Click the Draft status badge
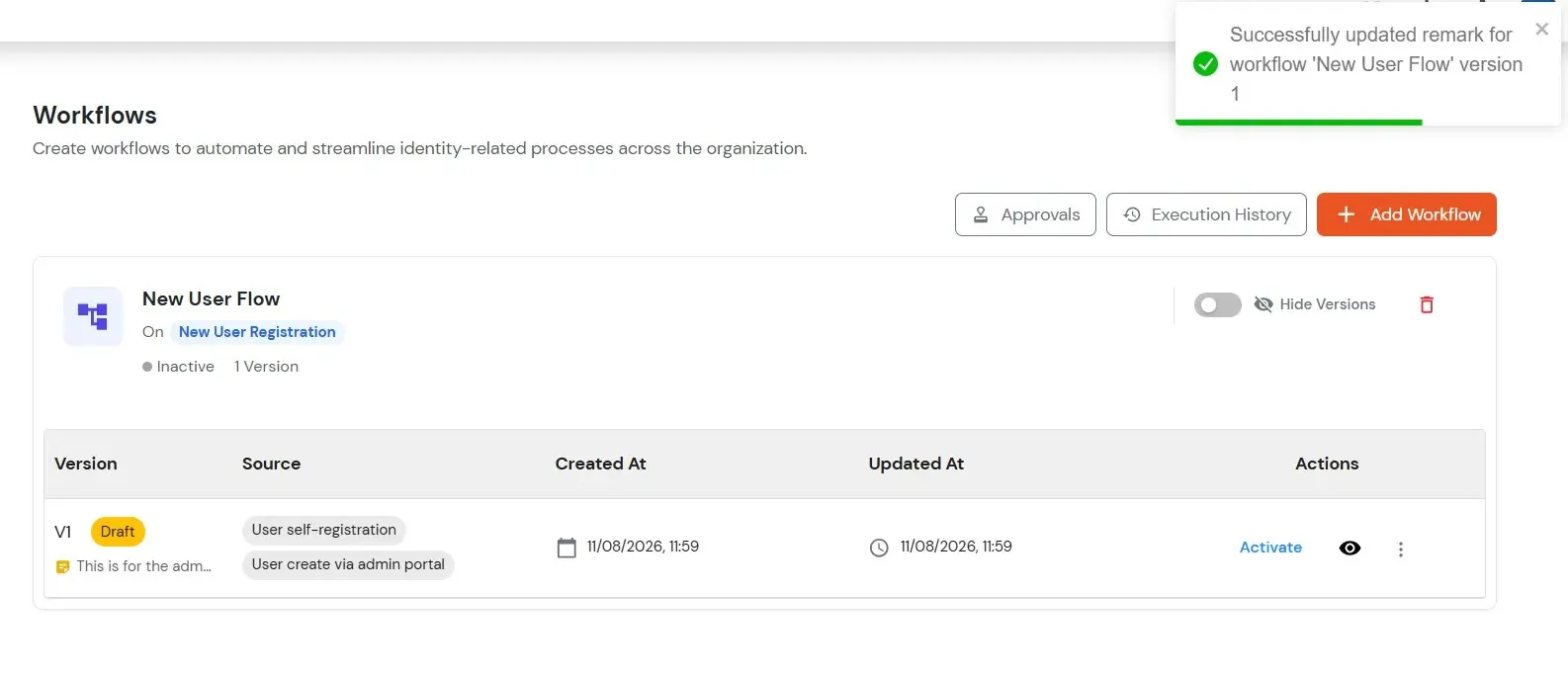The width and height of the screenshot is (1568, 677). pos(118,532)
